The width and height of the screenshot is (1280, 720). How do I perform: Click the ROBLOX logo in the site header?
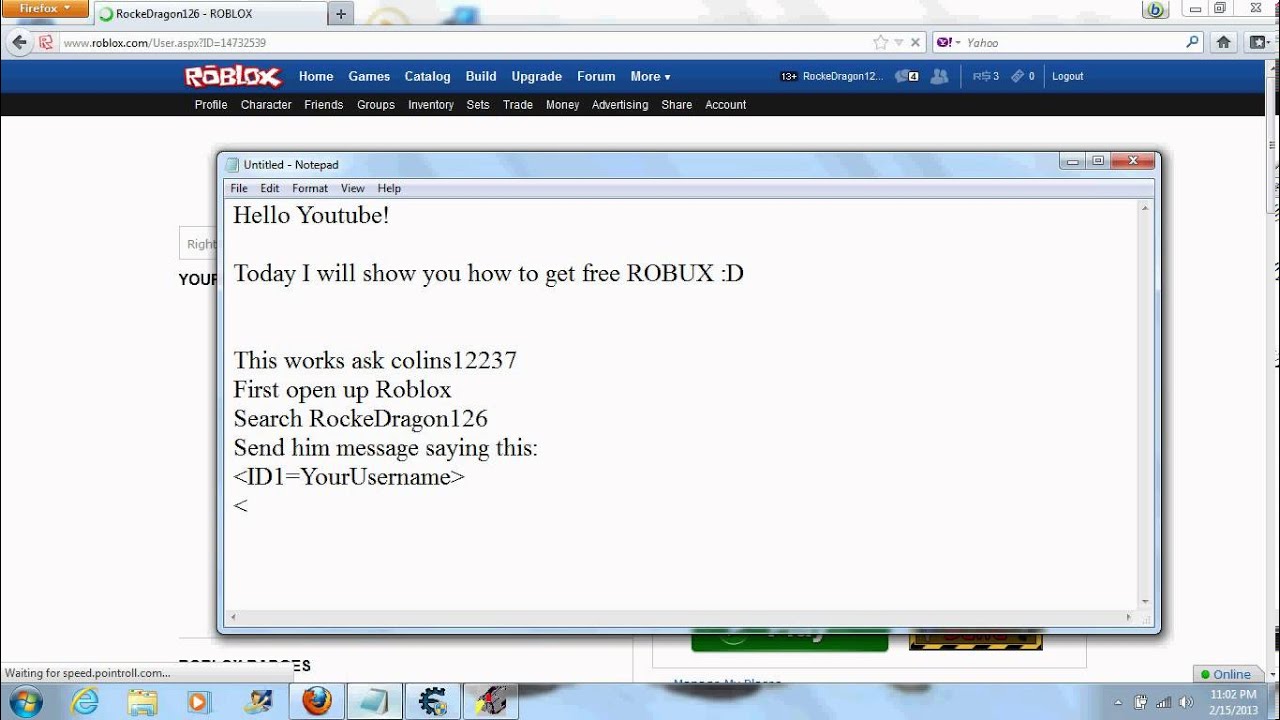tap(233, 77)
